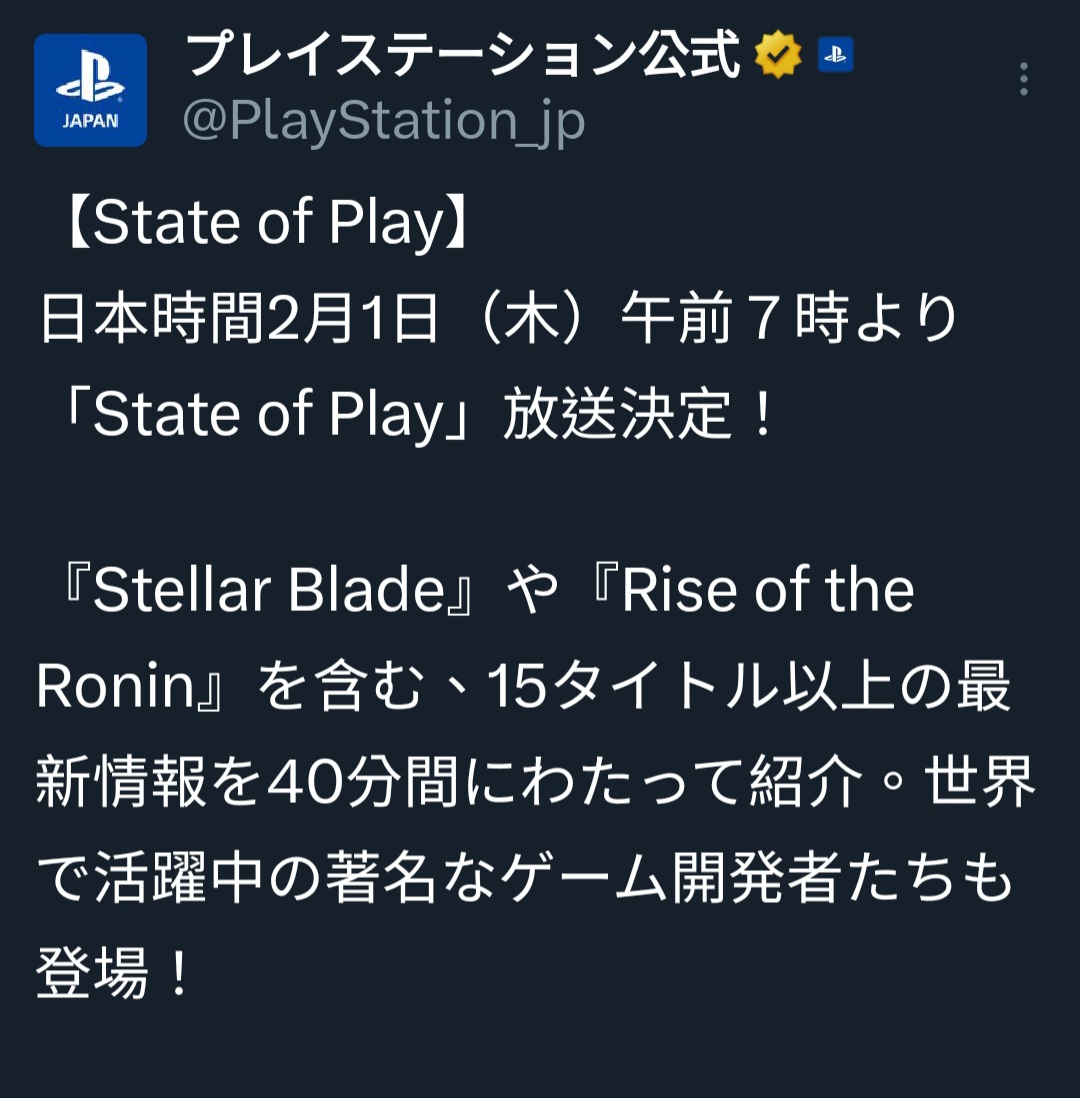Screen dimensions: 1080x1098
Task: Open the PlayStation Japan profile avatar
Action: pyautogui.click(x=91, y=90)
